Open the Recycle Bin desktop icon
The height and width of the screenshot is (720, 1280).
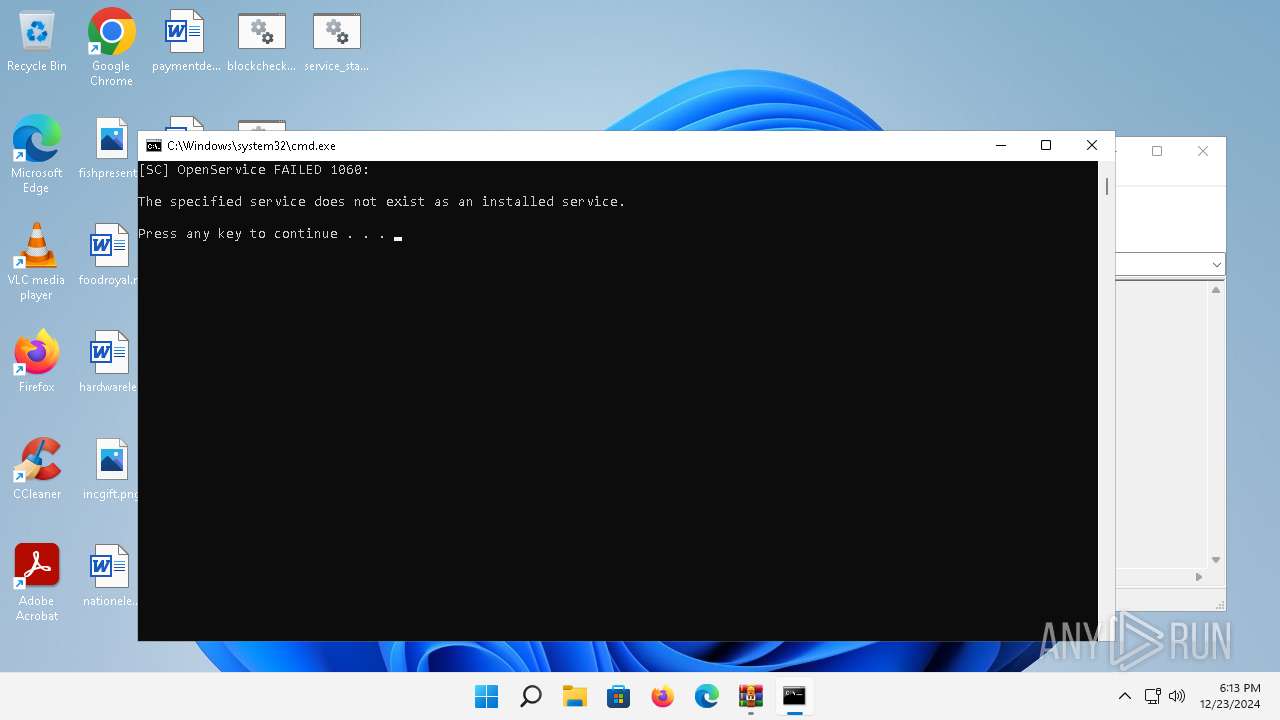pos(37,42)
